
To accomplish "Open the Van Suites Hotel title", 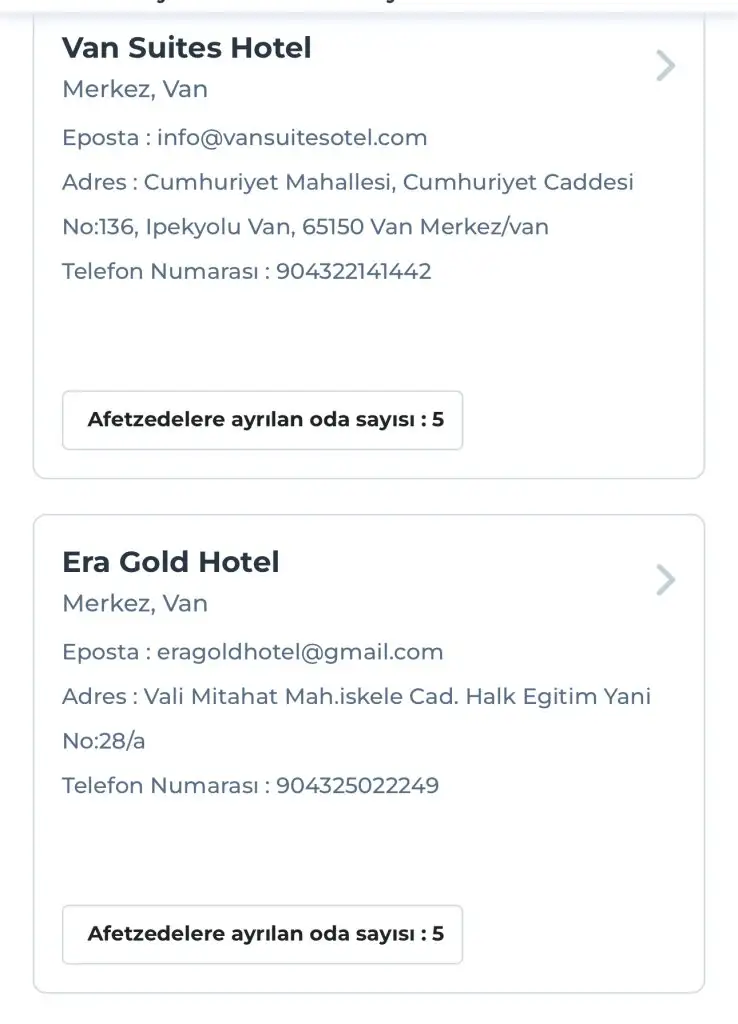I will (x=187, y=47).
